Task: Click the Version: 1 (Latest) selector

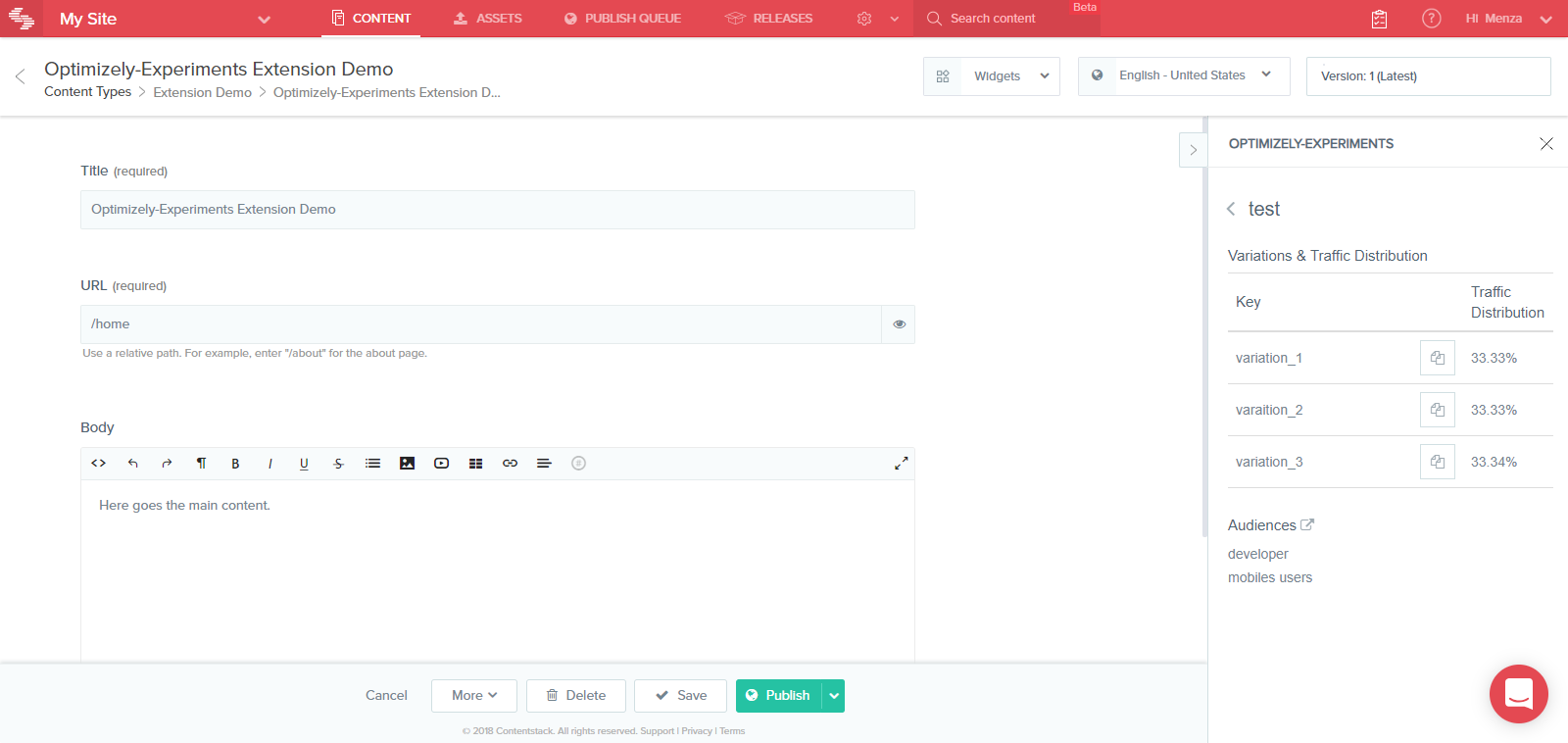Action: pos(1429,76)
